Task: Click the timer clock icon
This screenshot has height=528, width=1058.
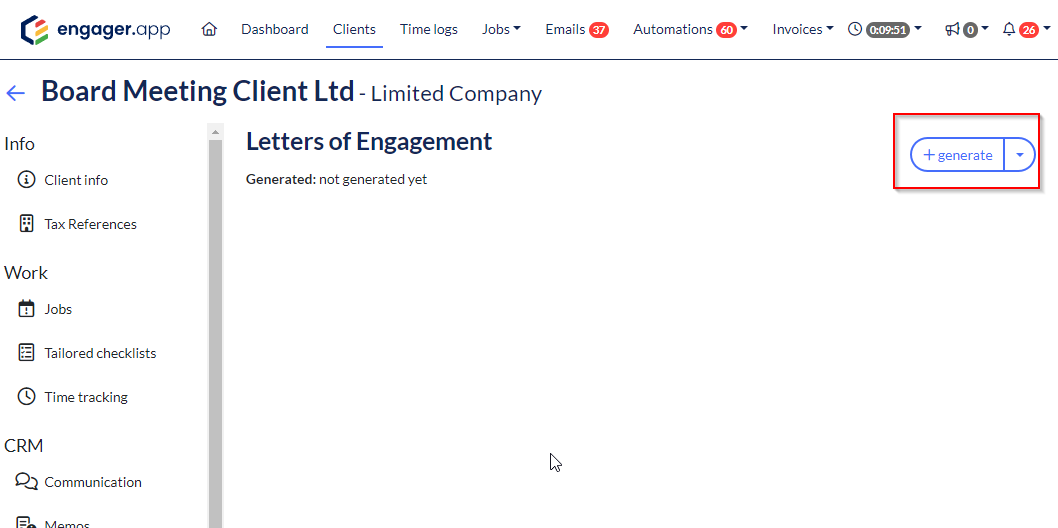Action: pos(855,30)
